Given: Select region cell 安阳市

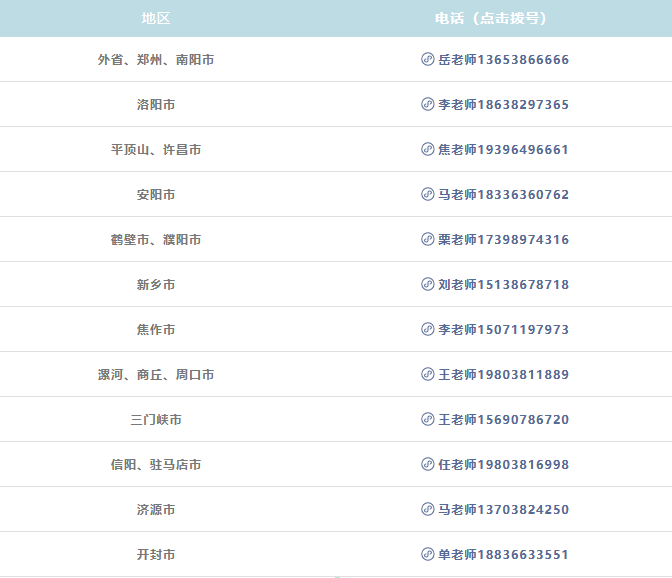Looking at the screenshot, I should 156,195.
